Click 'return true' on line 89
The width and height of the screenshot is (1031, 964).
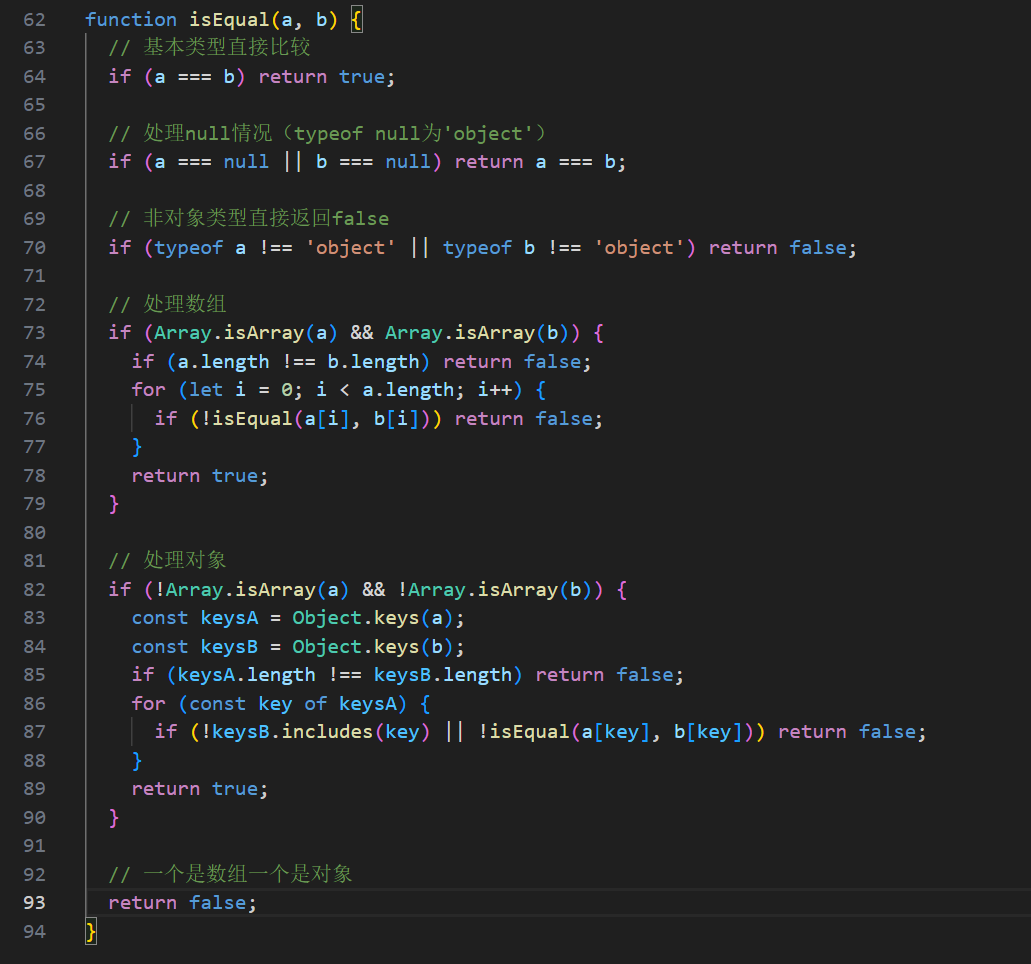(195, 789)
